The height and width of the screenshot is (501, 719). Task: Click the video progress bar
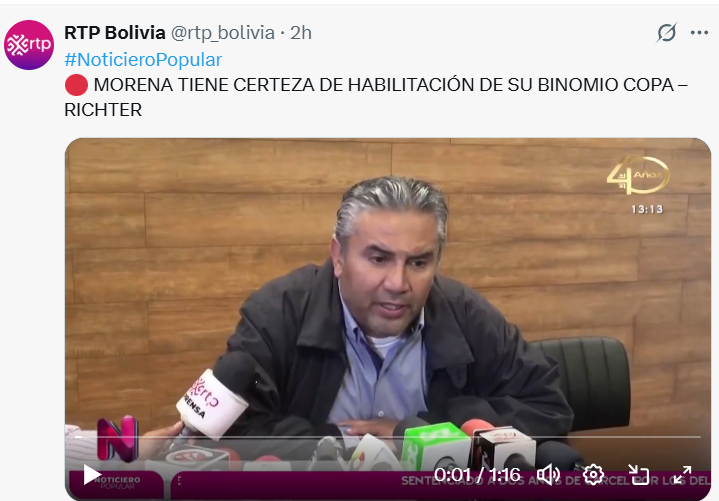(388, 437)
